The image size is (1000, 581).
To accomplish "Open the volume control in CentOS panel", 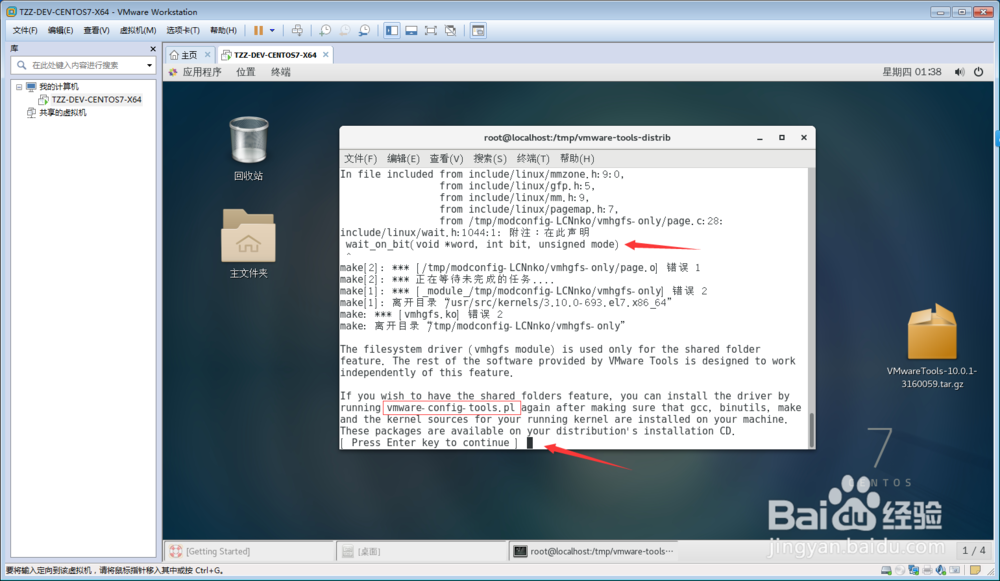I will pos(959,72).
